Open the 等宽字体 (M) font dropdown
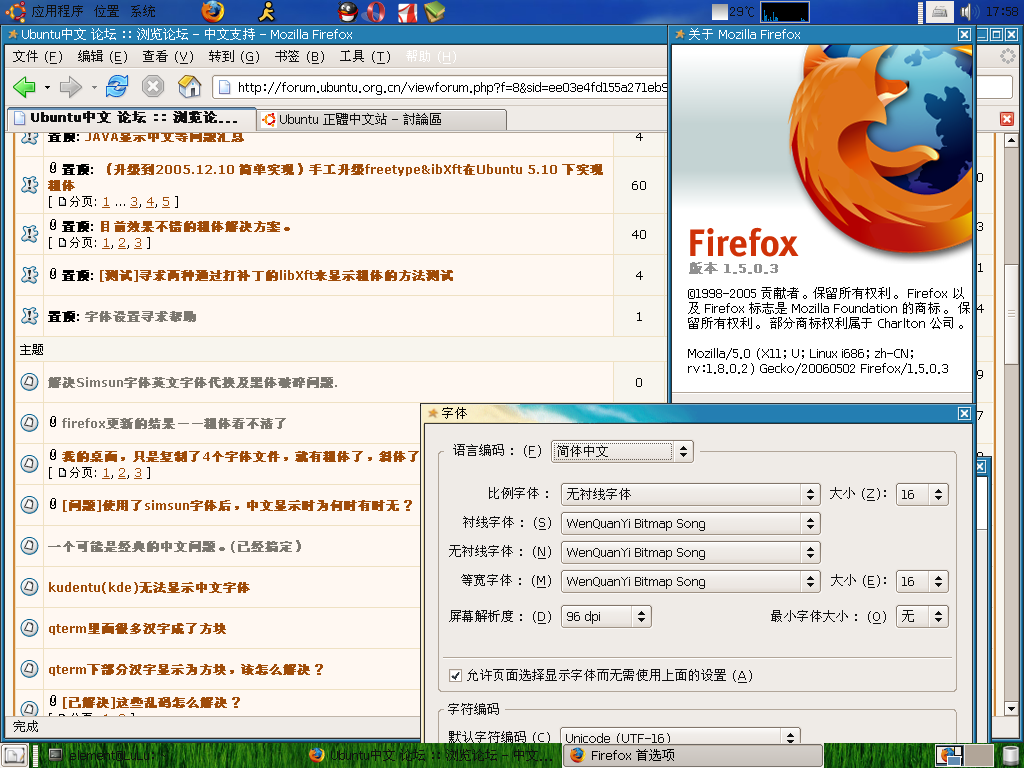The height and width of the screenshot is (768, 1024). (690, 581)
